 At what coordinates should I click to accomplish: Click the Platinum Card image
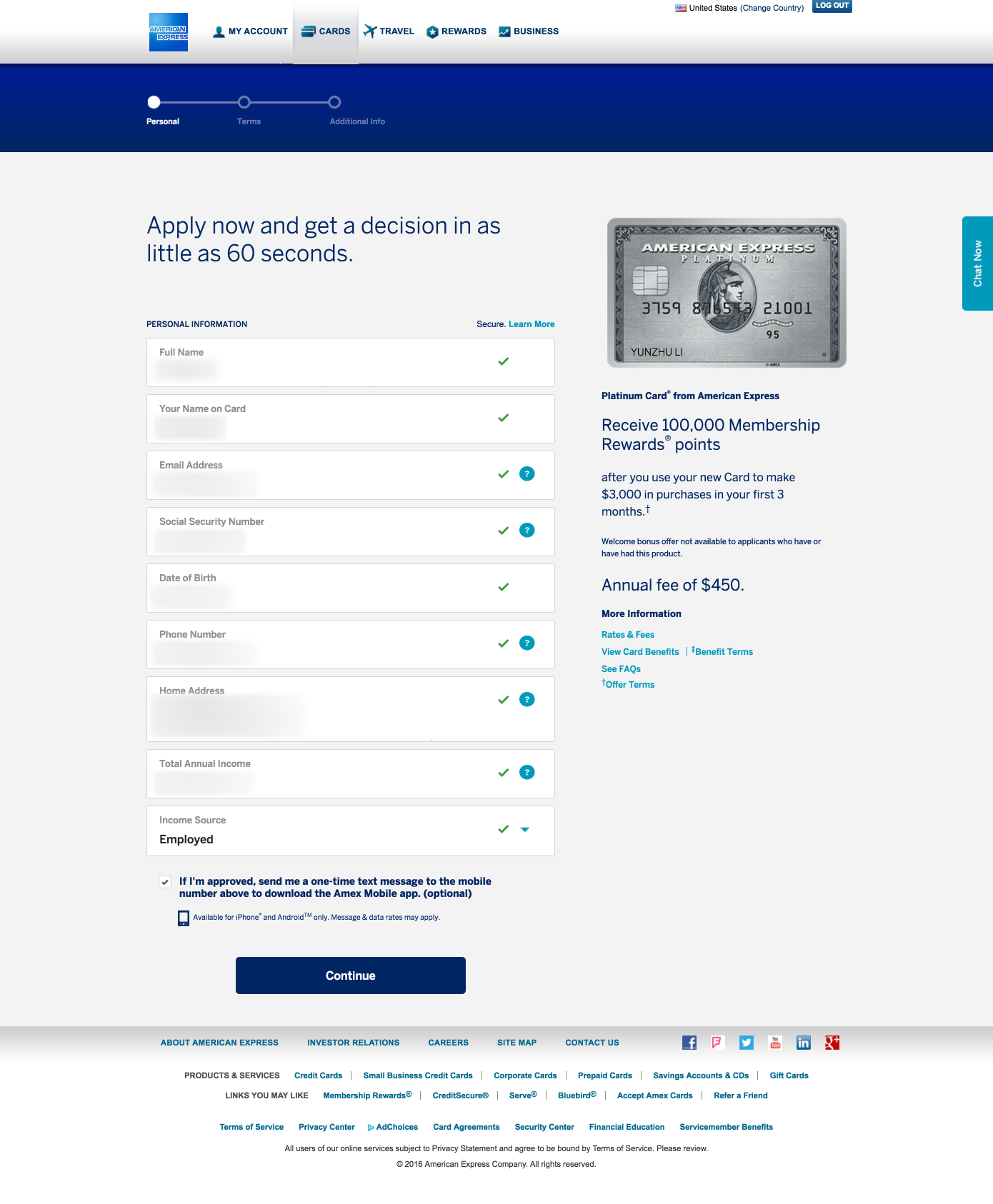pyautogui.click(x=727, y=293)
